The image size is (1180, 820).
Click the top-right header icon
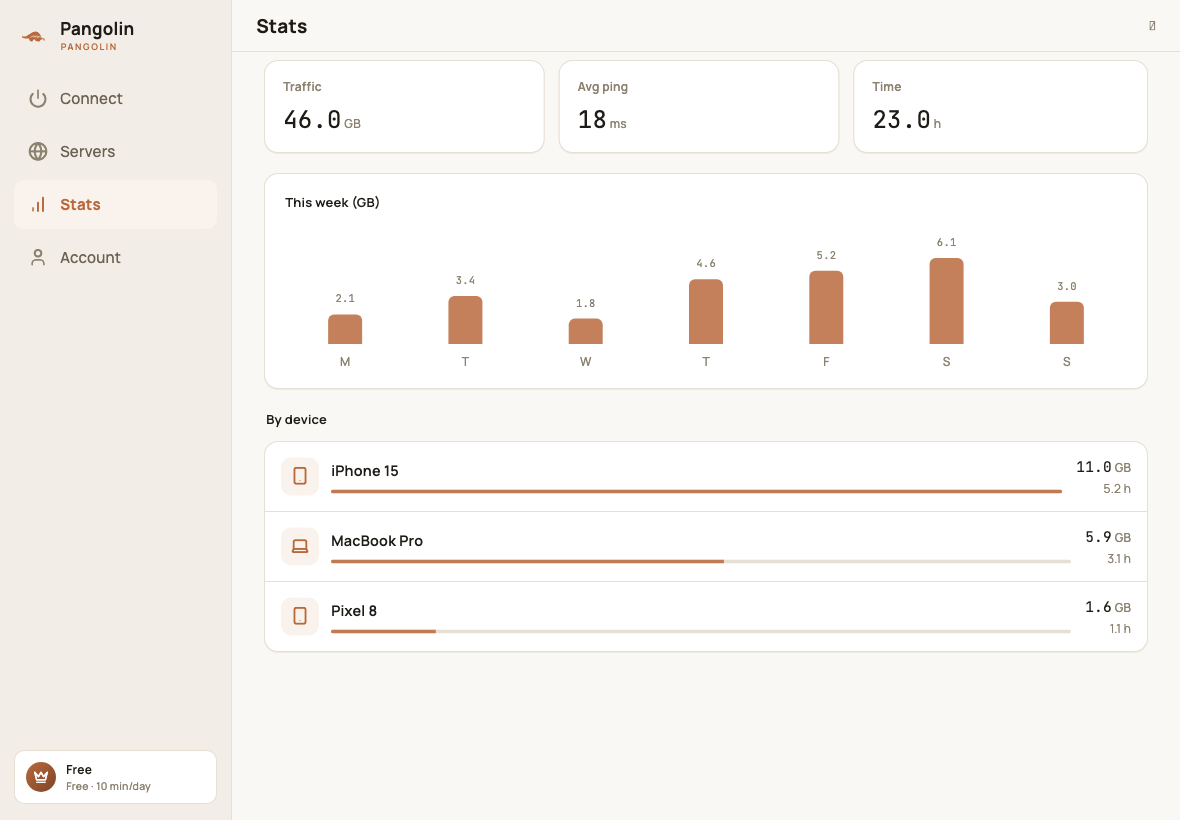coord(1152,26)
